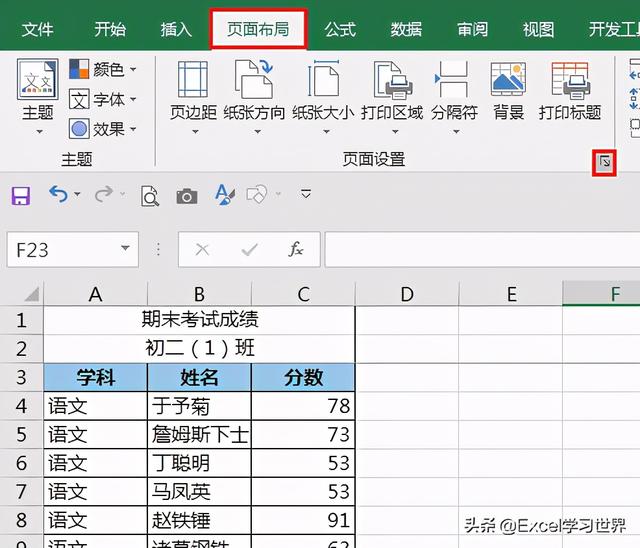Click the Select All corner triangle
640x548 pixels.
31,294
